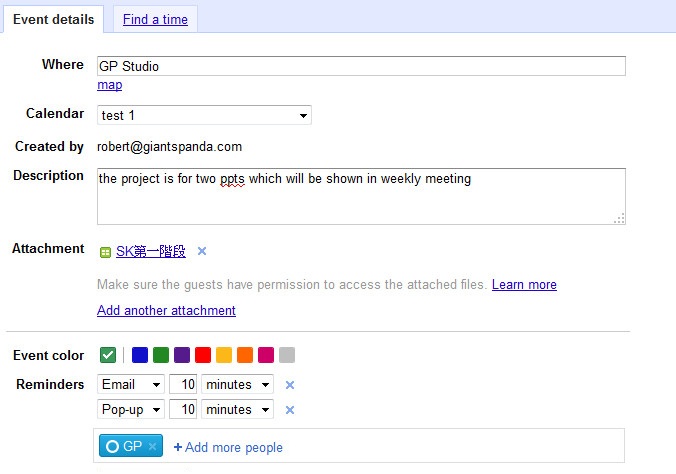Click into the Description text area
The width and height of the screenshot is (676, 474).
(361, 196)
